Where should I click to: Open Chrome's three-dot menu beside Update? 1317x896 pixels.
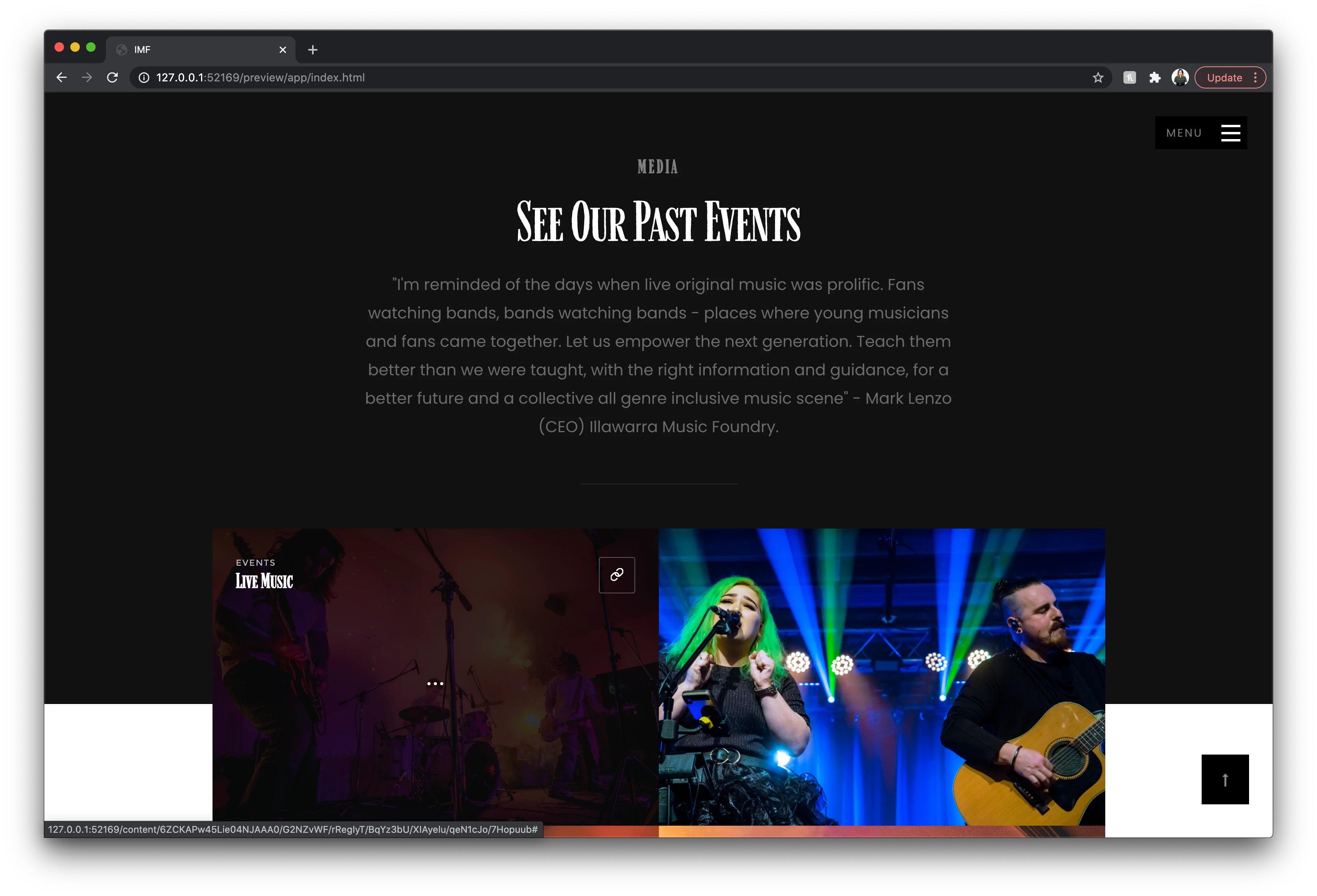tap(1255, 78)
